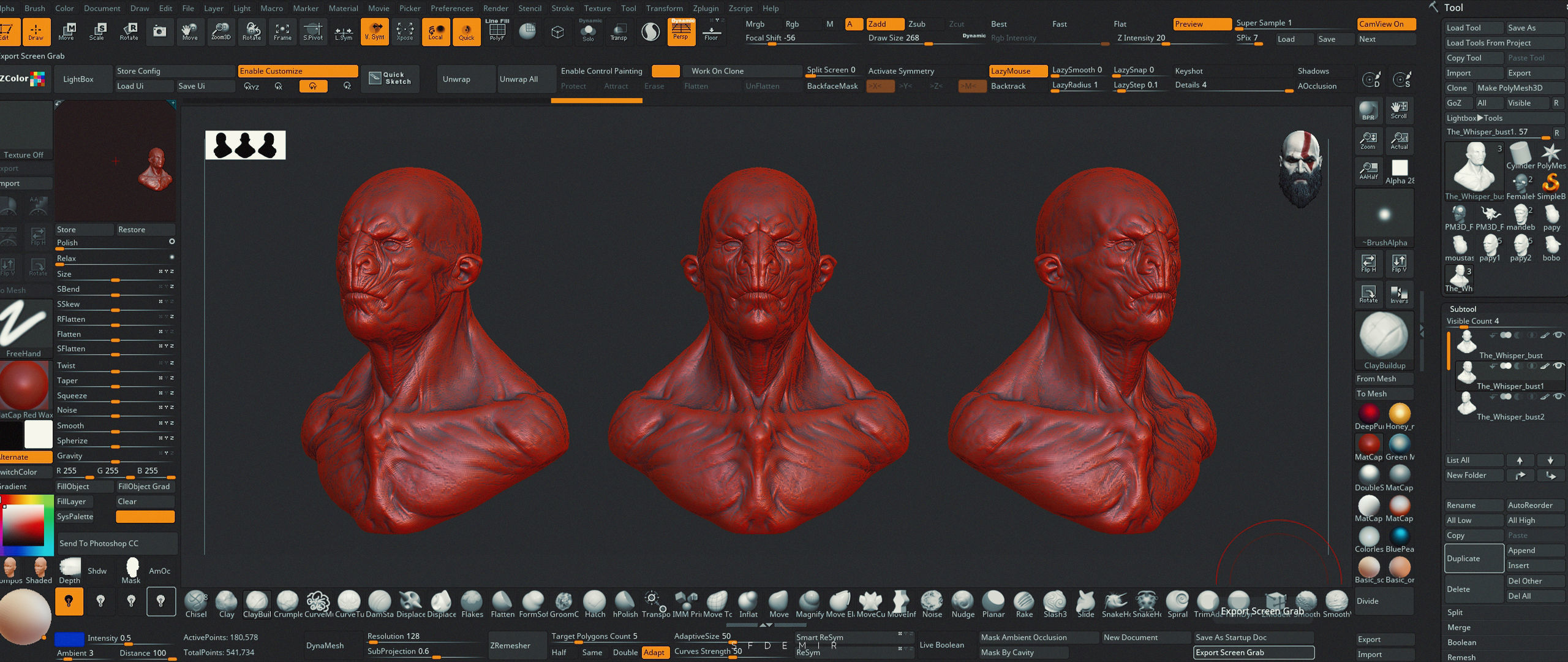
Task: Toggle the Zadd mode
Action: coord(884,24)
